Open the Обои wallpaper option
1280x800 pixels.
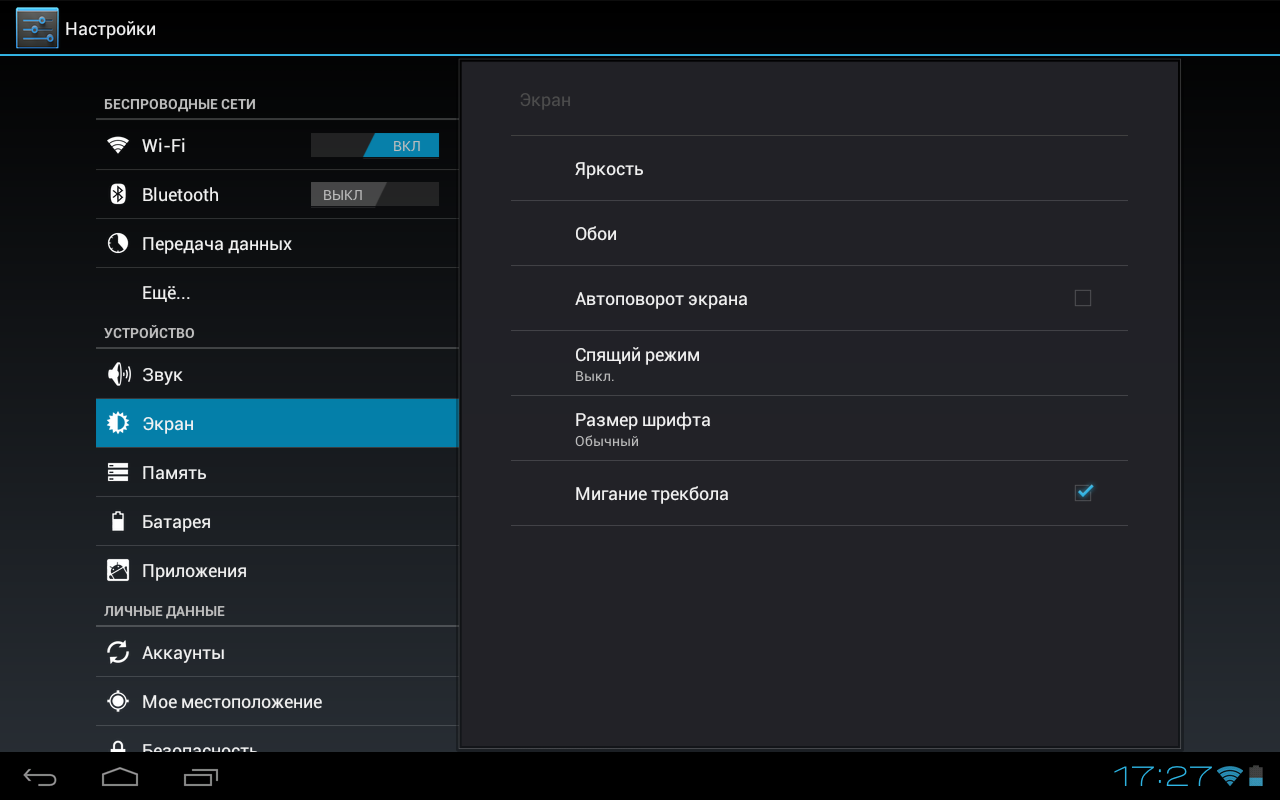tap(819, 233)
